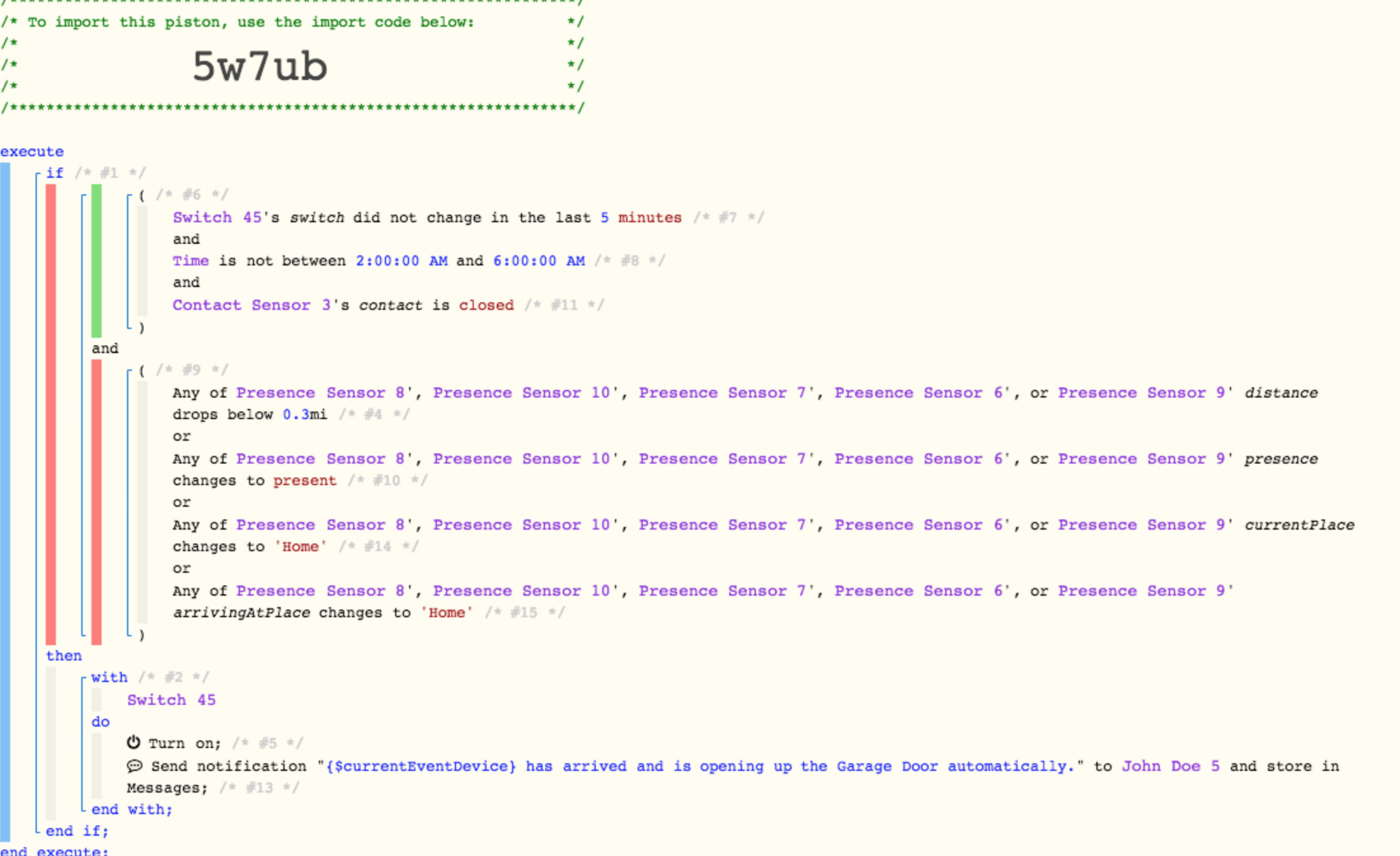The image size is (1400, 856).
Task: Select Contact Sensor 3 is closed condition
Action: pyautogui.click(x=343, y=305)
